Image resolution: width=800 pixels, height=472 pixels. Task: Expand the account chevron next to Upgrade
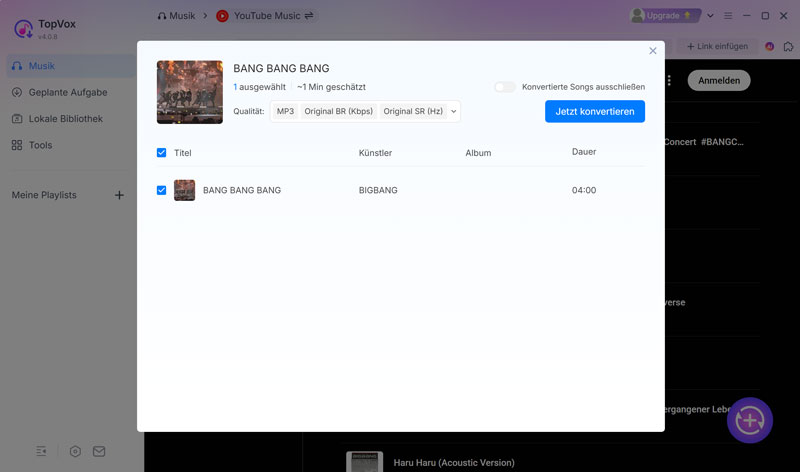pyautogui.click(x=710, y=16)
